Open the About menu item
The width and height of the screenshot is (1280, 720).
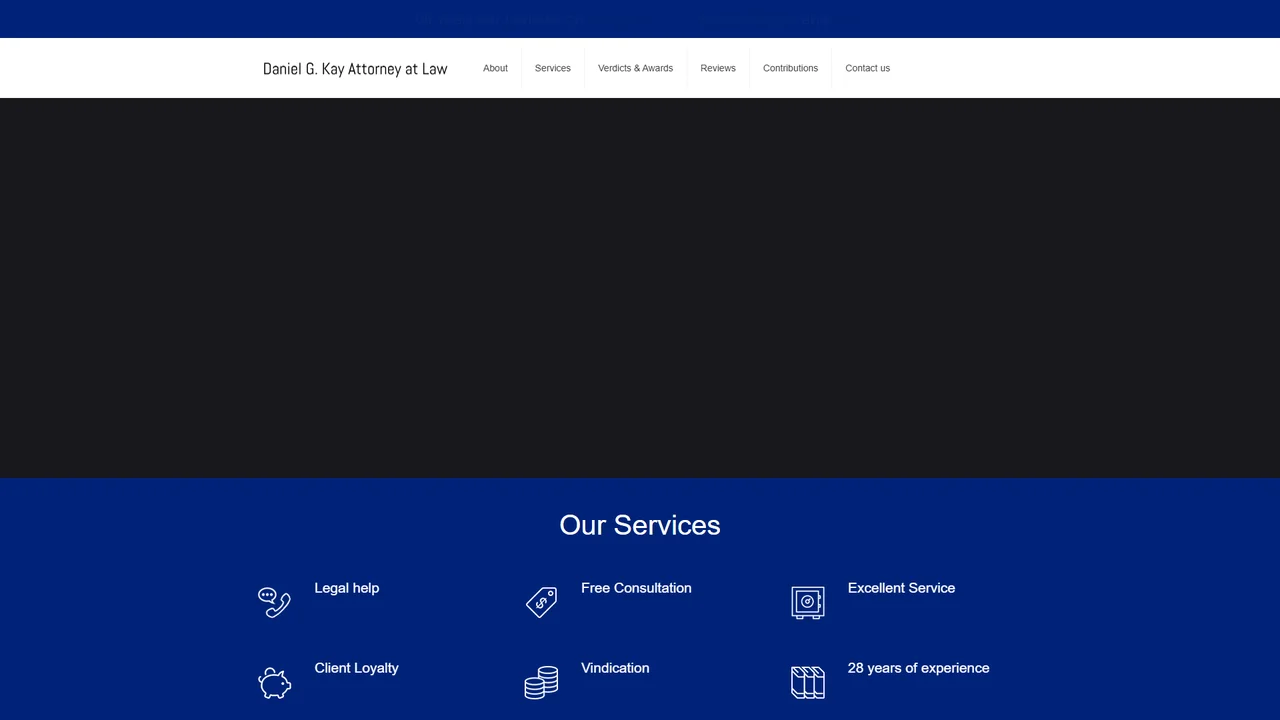[495, 68]
